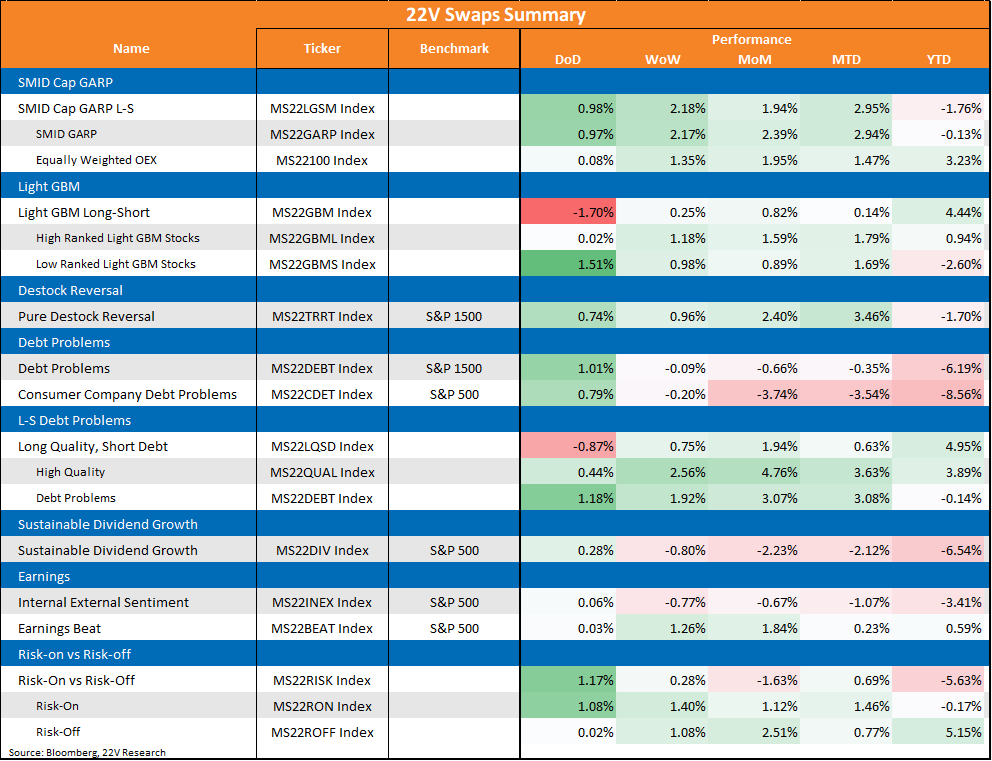
Task: Click the "4.76%" MoM value
Action: click(x=754, y=472)
